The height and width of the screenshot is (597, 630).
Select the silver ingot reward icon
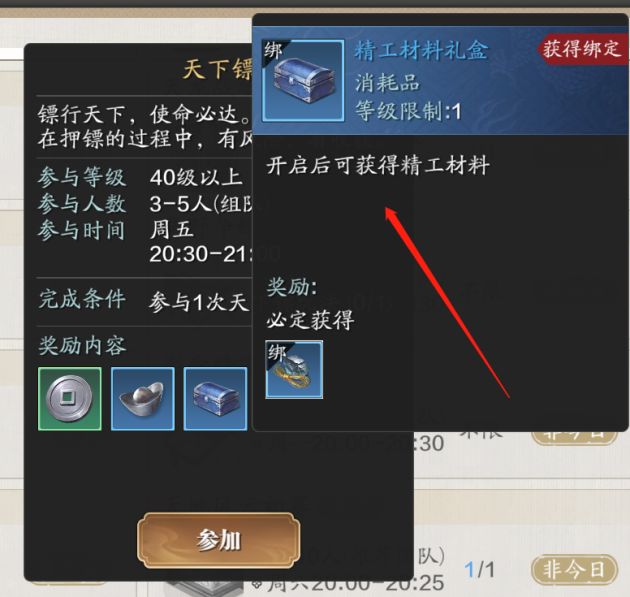coord(143,399)
